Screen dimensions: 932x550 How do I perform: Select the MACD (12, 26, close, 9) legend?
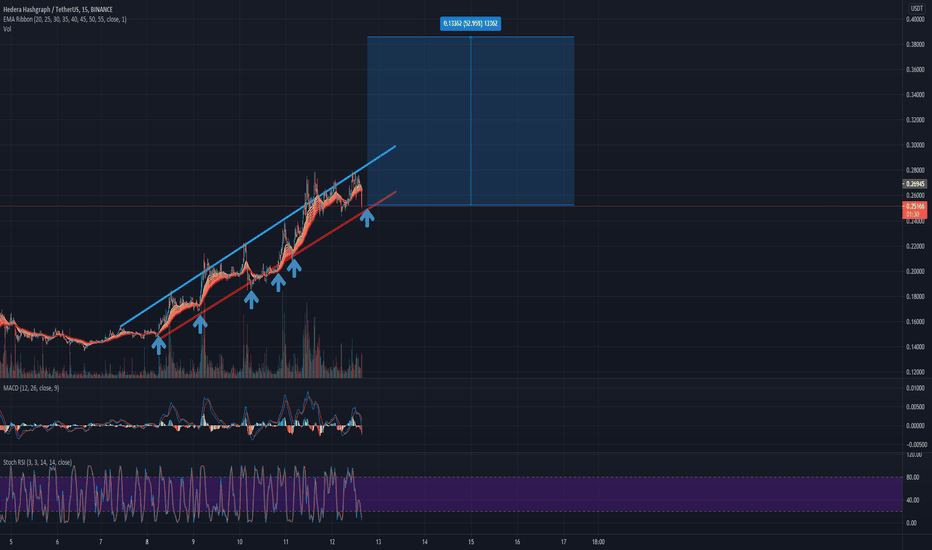pos(31,388)
